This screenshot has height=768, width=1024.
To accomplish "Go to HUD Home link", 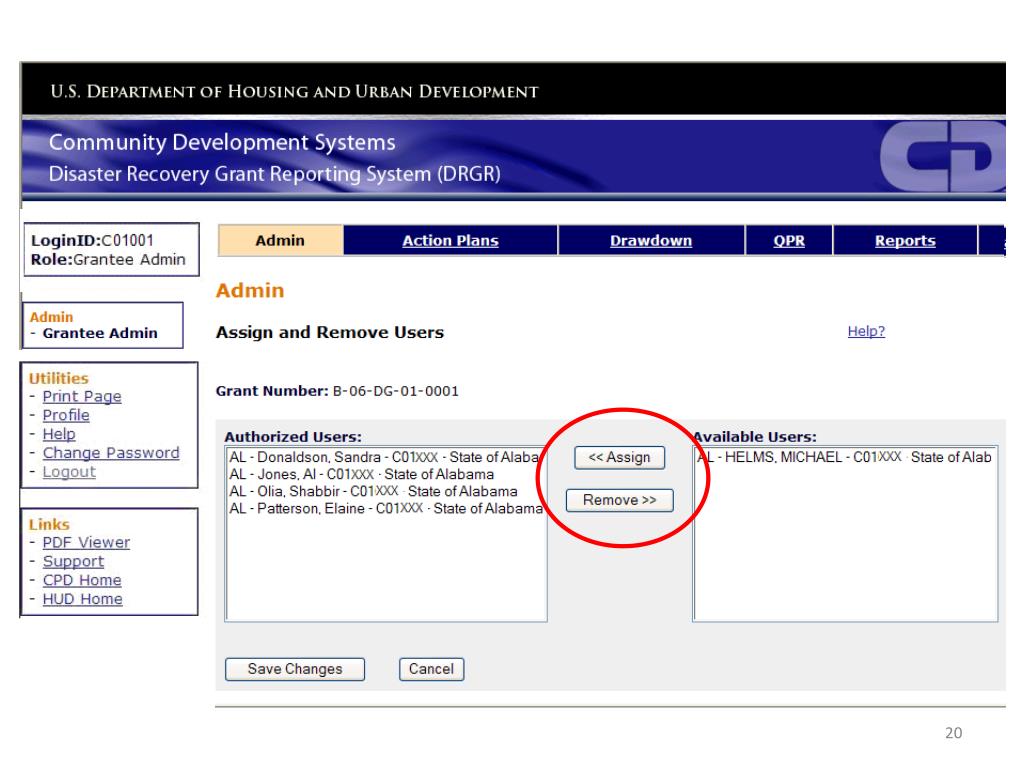I will pyautogui.click(x=82, y=599).
